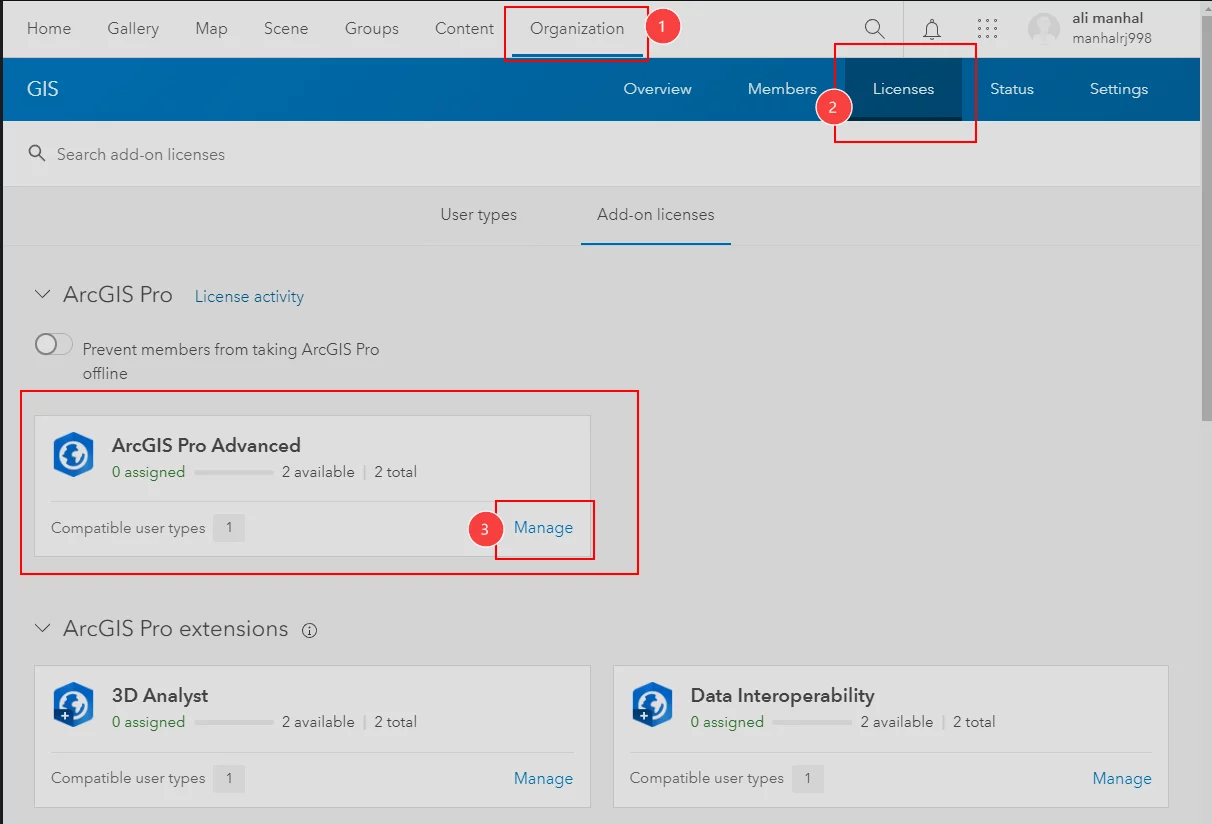
Task: Open the Map viewer
Action: [212, 28]
